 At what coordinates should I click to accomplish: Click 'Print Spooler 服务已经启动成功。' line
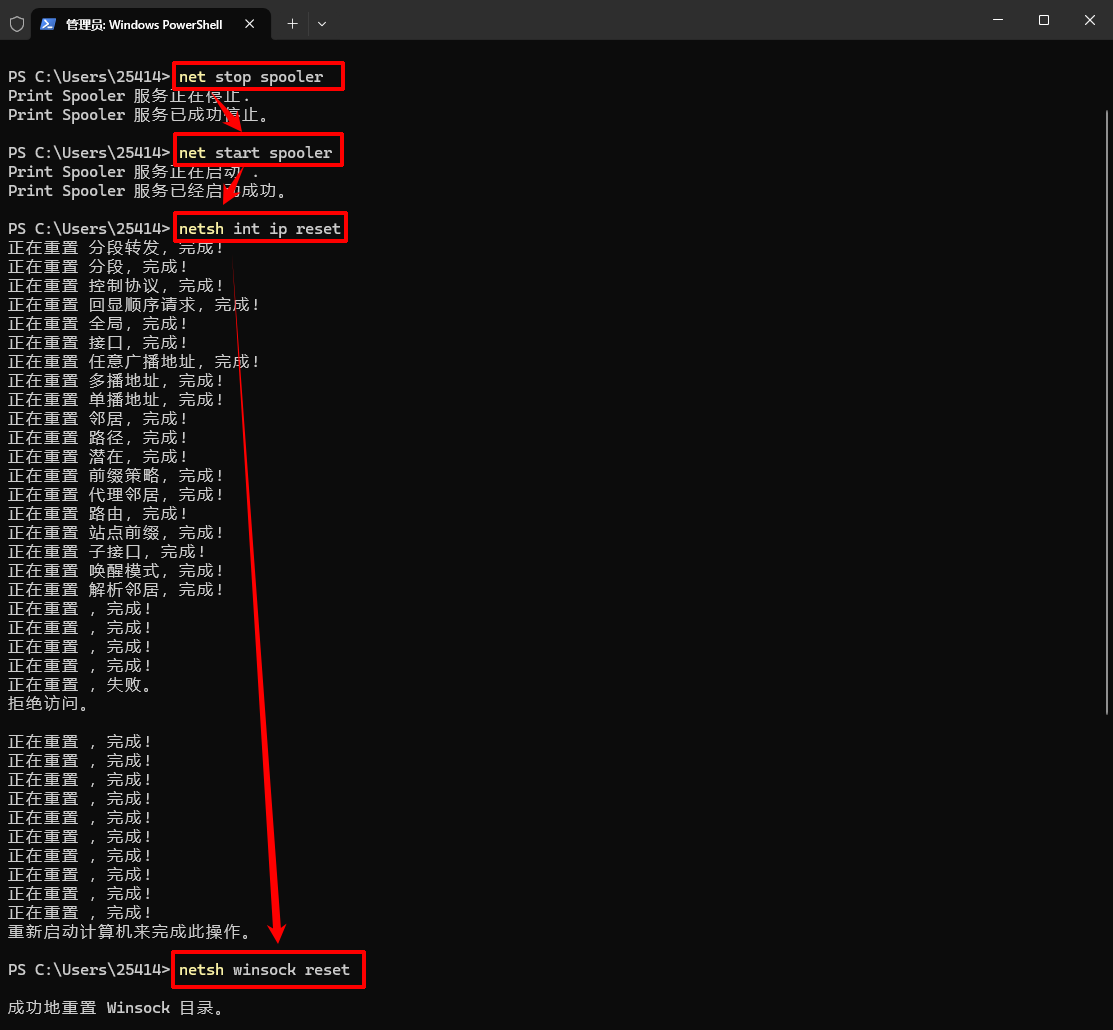(x=148, y=191)
